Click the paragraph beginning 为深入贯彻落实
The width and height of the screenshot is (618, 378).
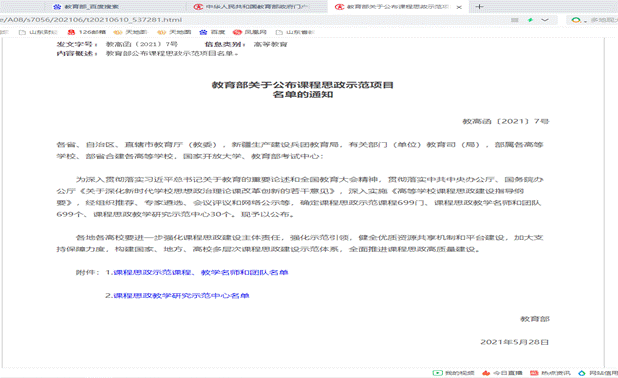(300, 197)
